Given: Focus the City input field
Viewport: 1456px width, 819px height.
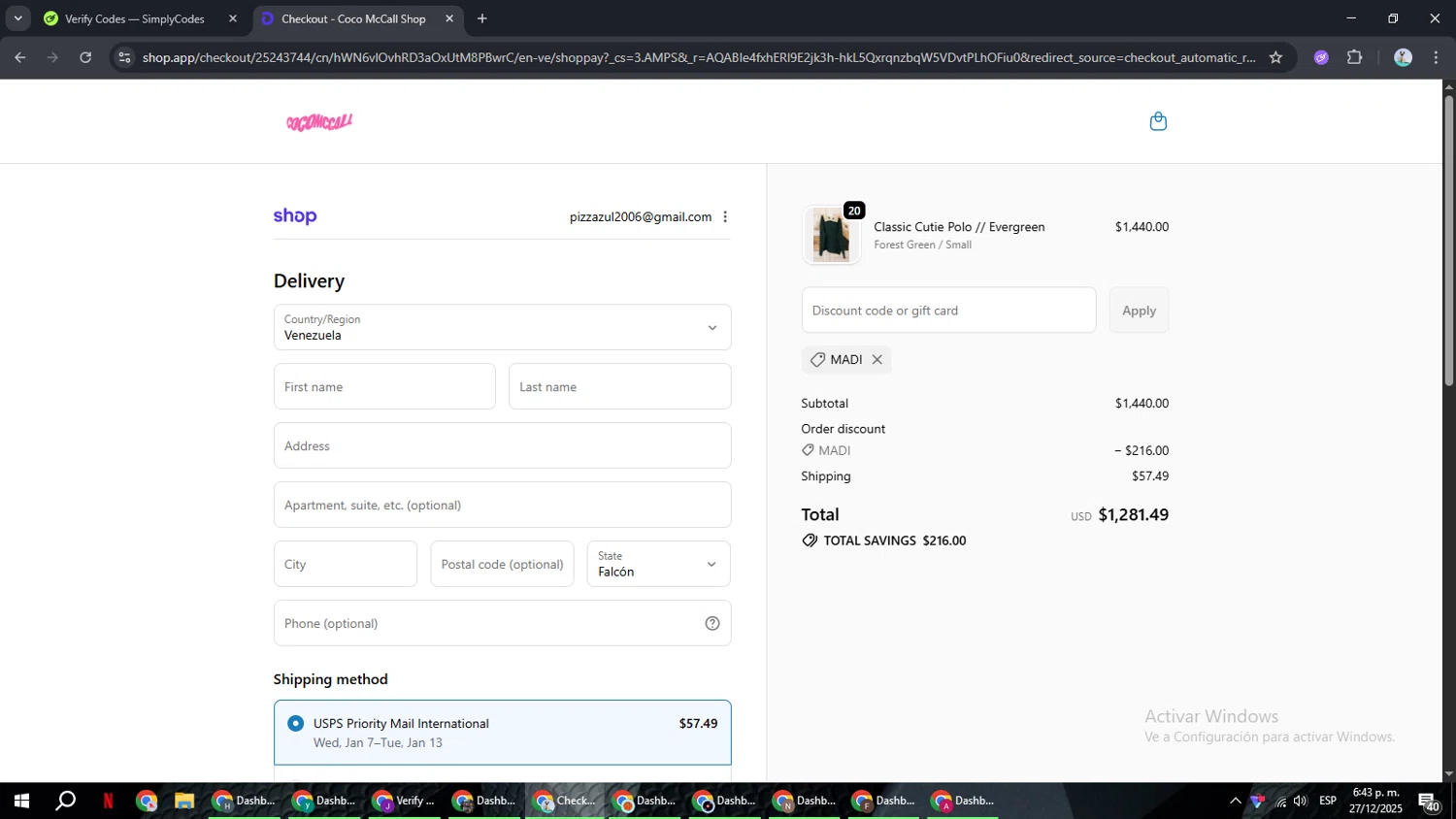Looking at the screenshot, I should pos(346,564).
